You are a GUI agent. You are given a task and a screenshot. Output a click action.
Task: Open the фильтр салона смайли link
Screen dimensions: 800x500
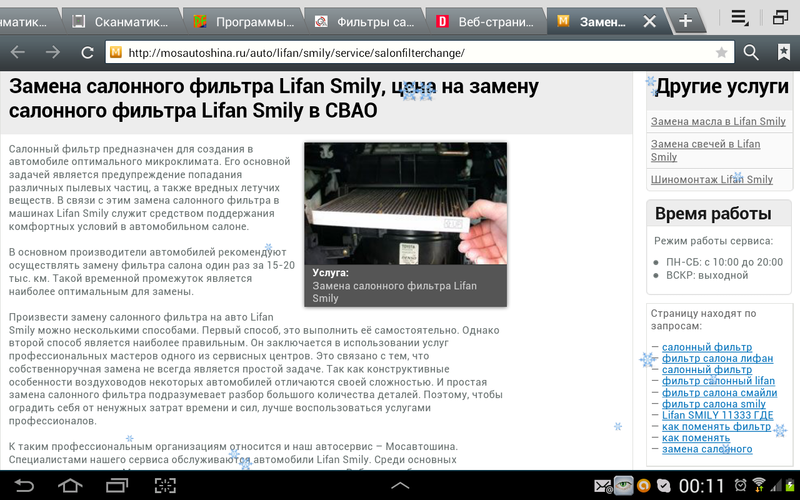coord(719,392)
